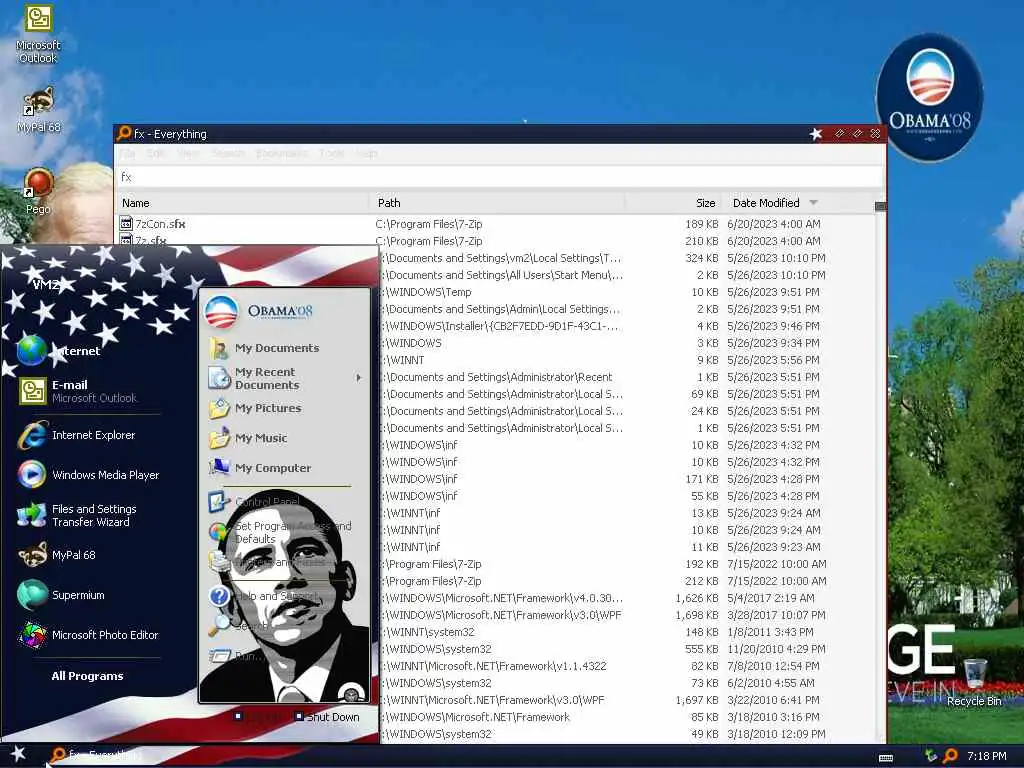Open the File menu in Everything
1024x768 pixels.
click(x=127, y=153)
